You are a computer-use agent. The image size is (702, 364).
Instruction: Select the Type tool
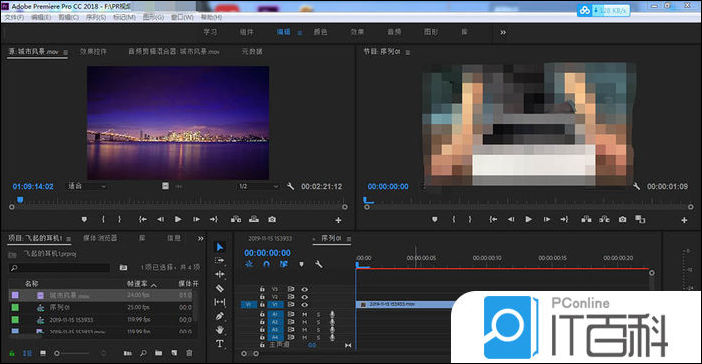(x=219, y=344)
